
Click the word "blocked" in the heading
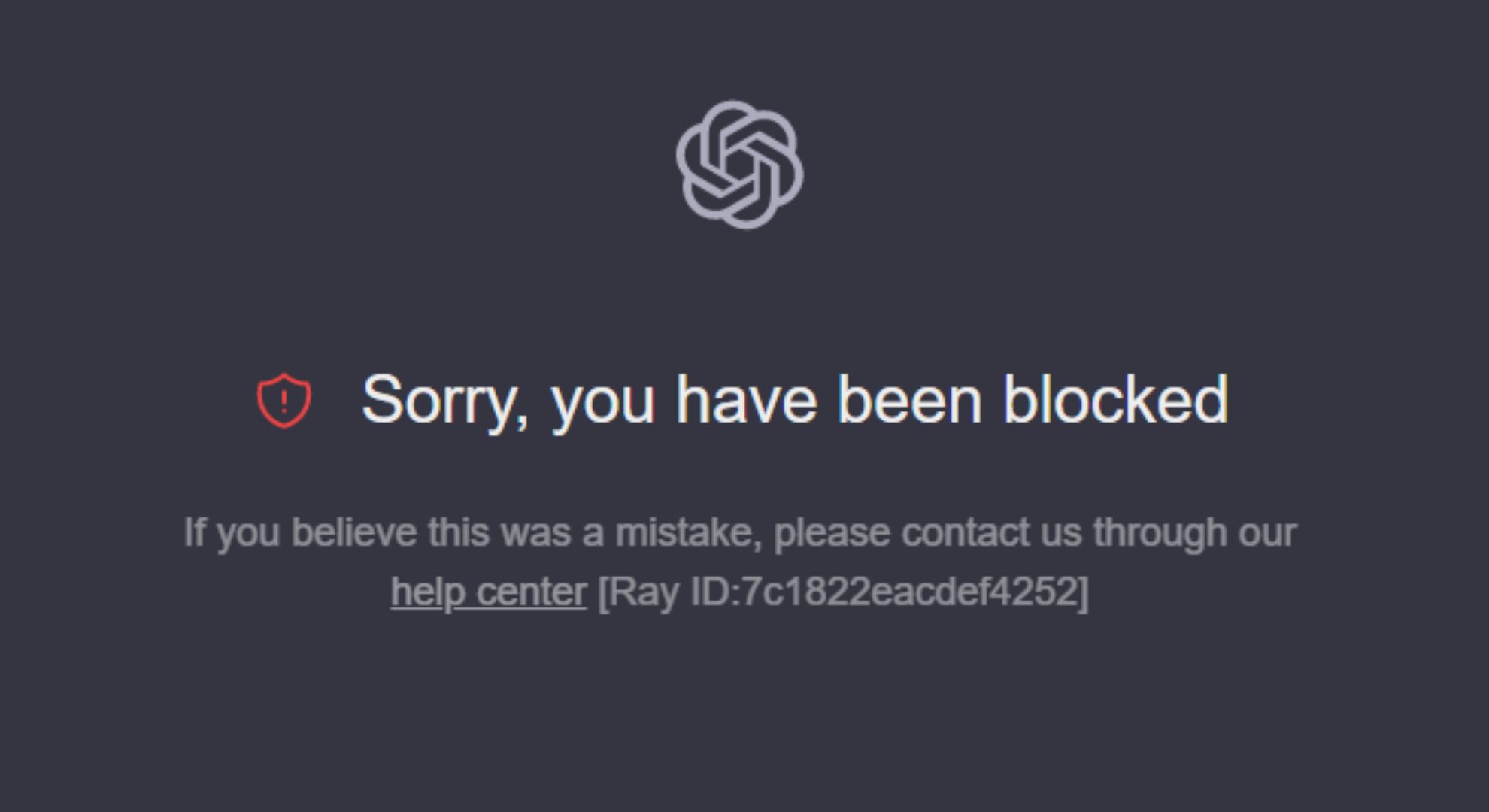click(x=1116, y=399)
